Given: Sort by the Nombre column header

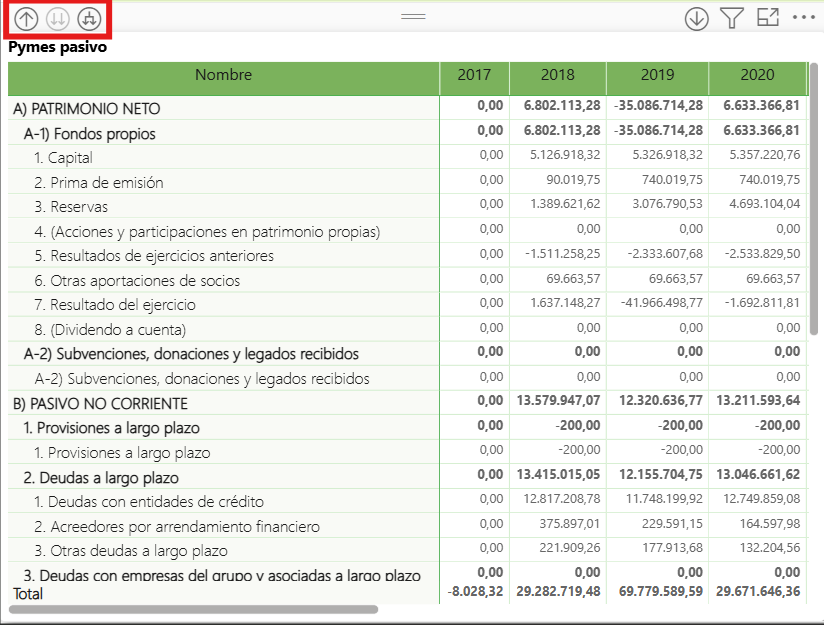Looking at the screenshot, I should click(x=223, y=75).
